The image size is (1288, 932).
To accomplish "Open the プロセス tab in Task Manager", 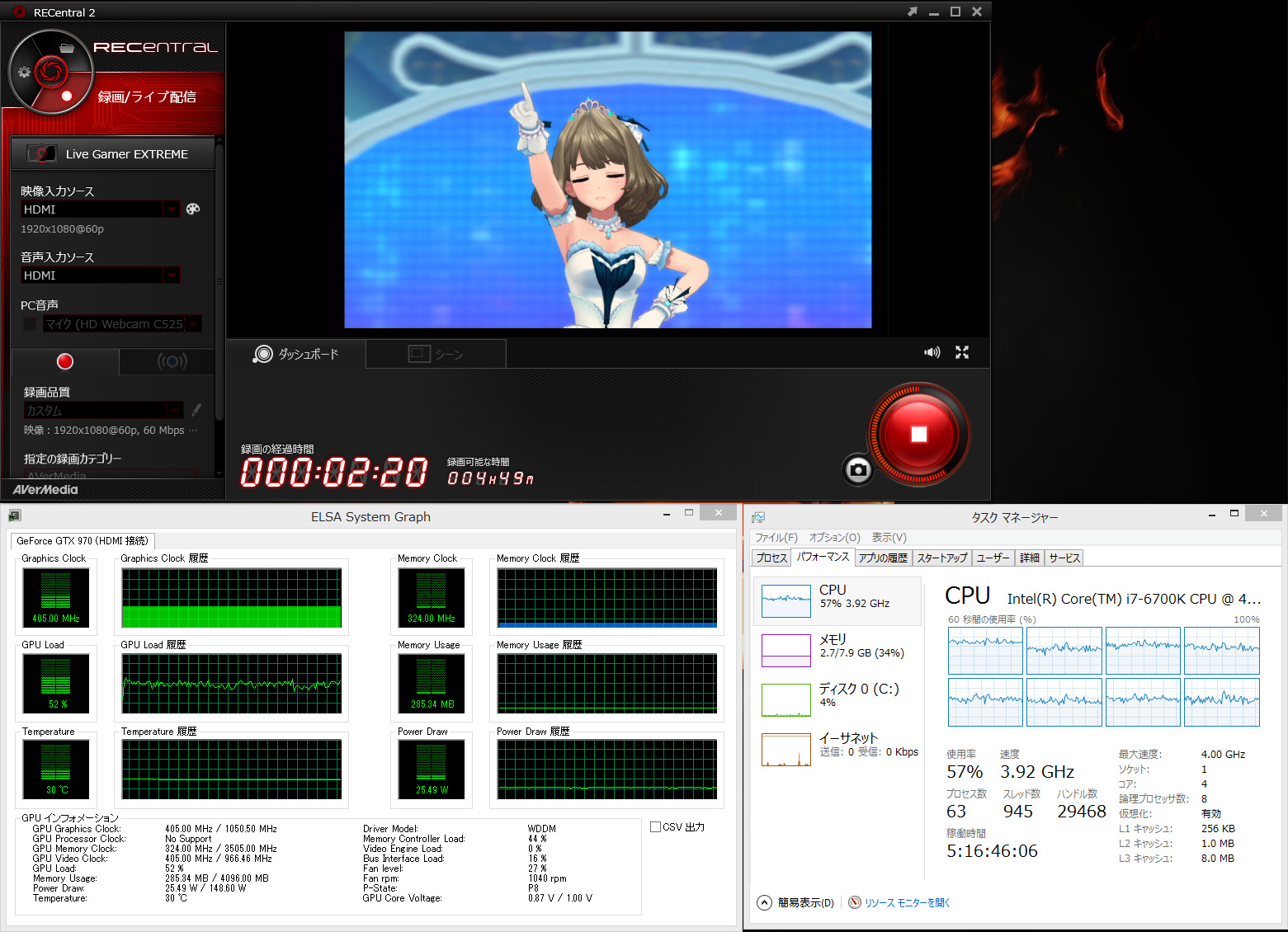I will click(x=771, y=558).
